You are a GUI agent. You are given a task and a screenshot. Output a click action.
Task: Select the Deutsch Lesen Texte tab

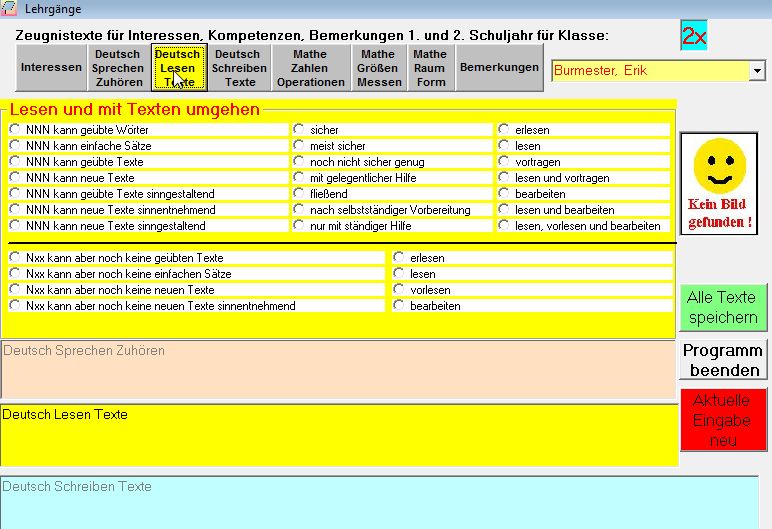(179, 67)
